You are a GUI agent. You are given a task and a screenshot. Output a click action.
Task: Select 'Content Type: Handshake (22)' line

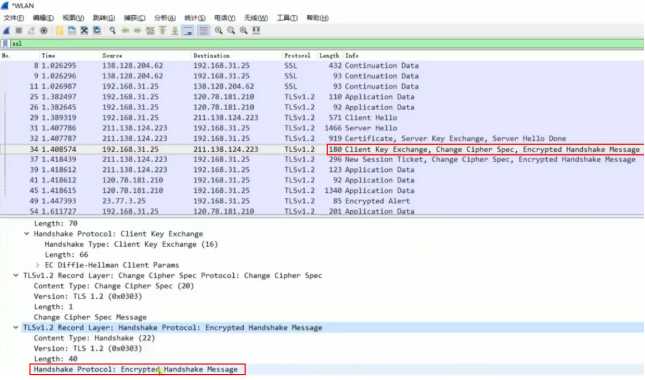coord(94,338)
